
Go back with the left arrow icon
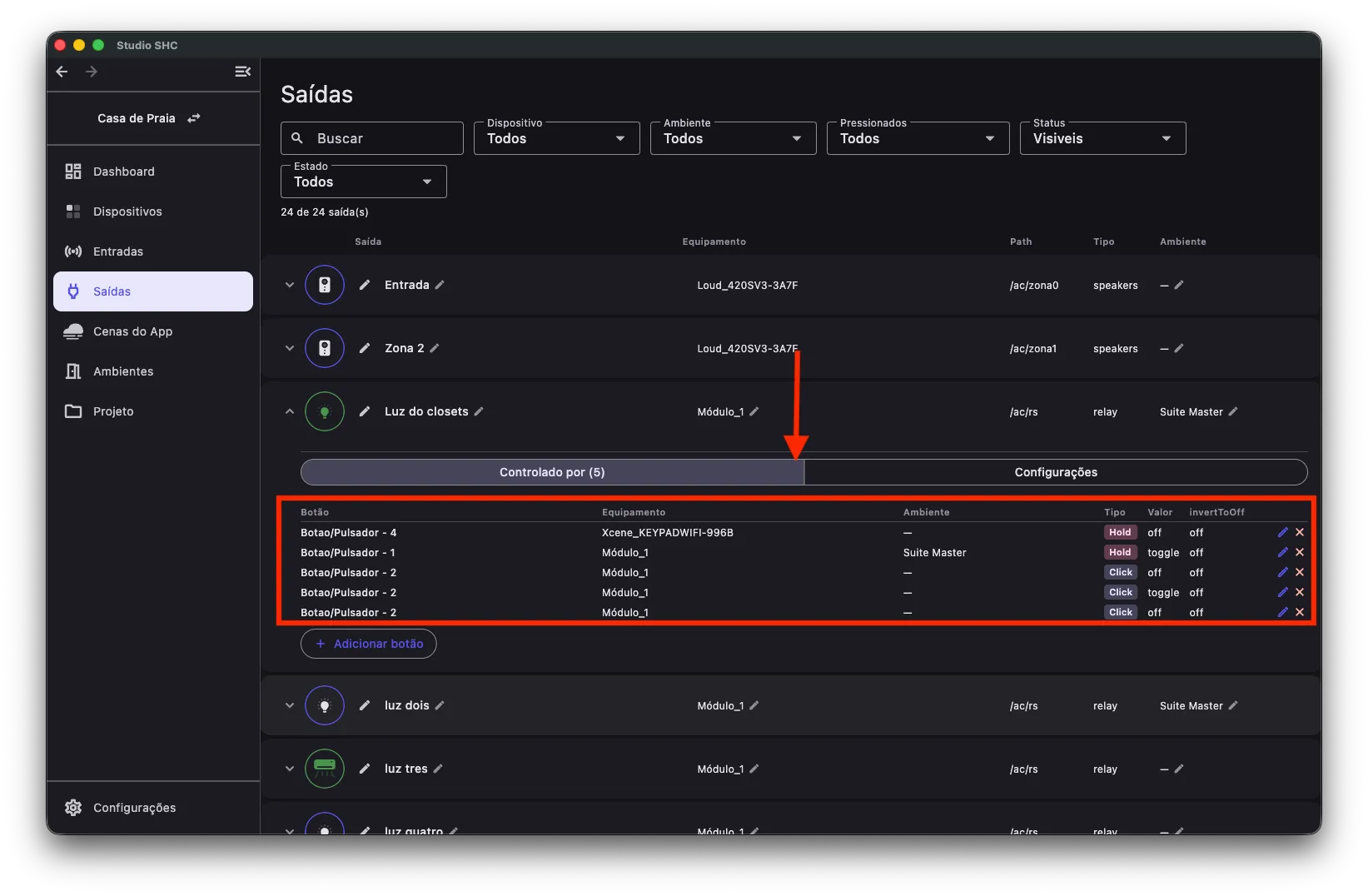[x=62, y=72]
